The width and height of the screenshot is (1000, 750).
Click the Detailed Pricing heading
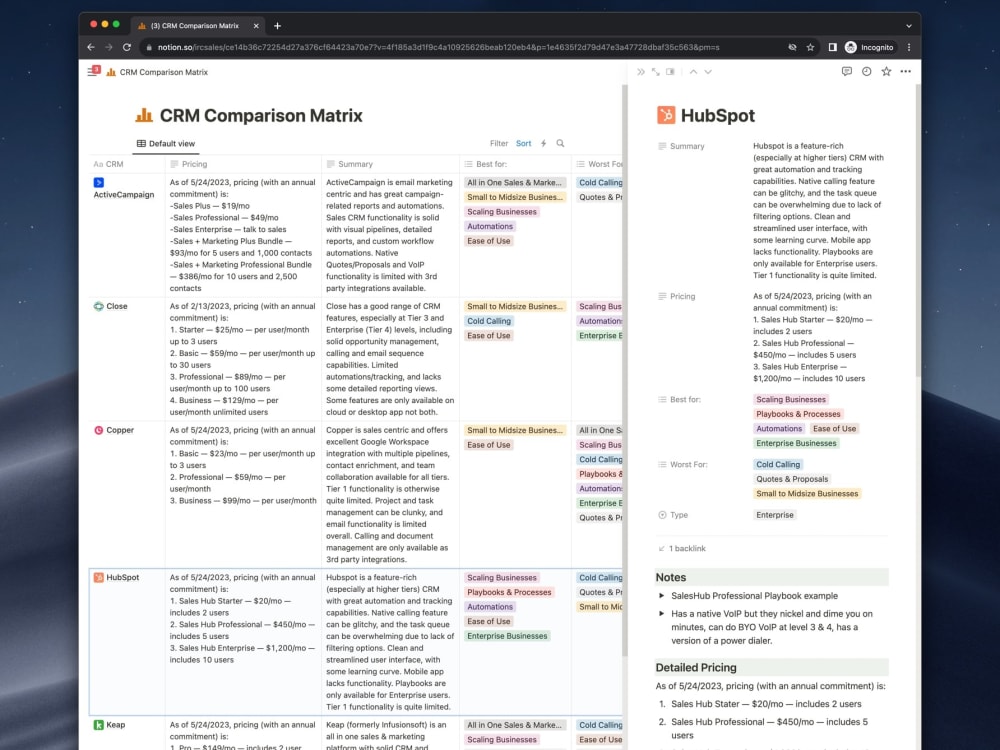(x=696, y=667)
